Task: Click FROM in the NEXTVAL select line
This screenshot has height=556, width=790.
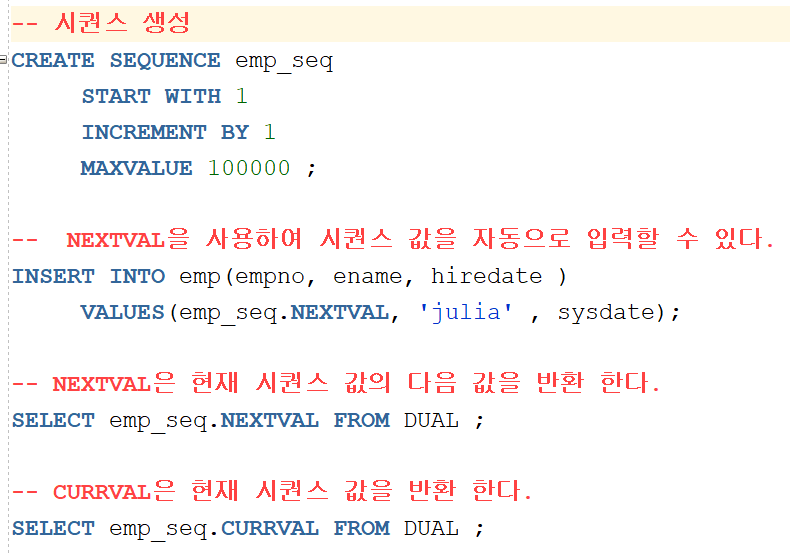Action: coord(362,421)
